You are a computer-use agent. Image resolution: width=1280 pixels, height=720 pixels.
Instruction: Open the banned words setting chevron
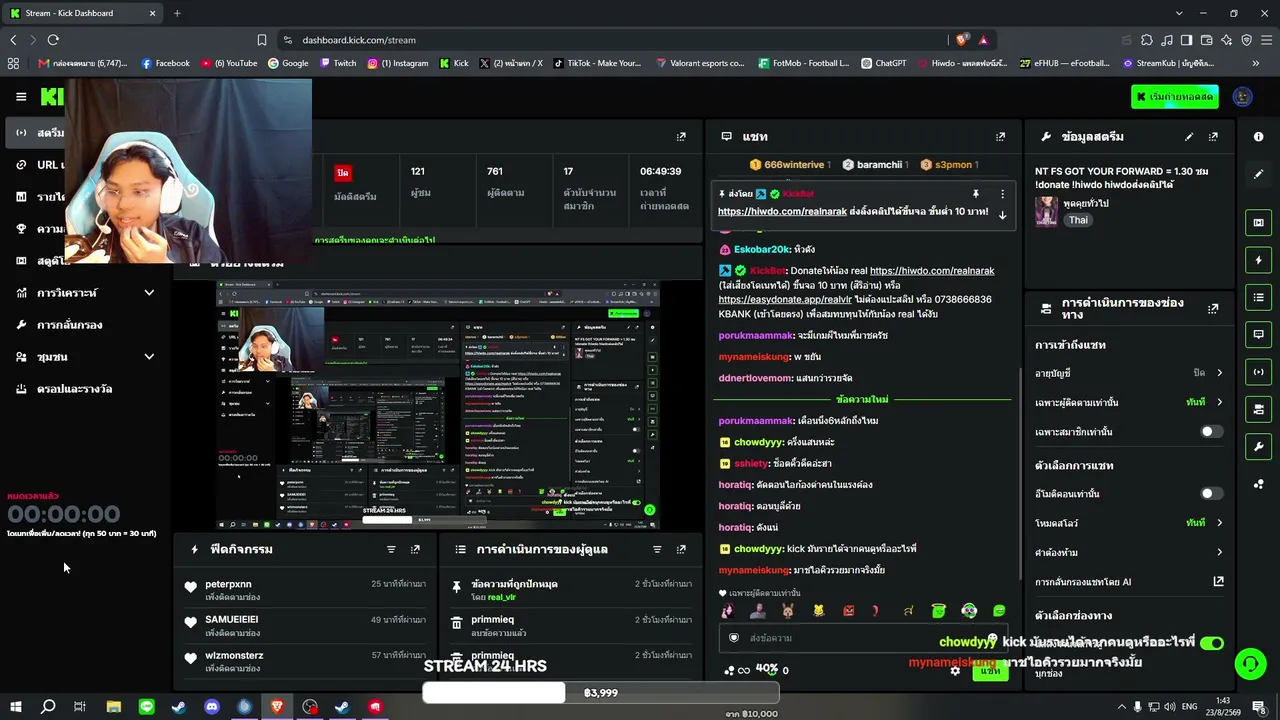(1219, 552)
